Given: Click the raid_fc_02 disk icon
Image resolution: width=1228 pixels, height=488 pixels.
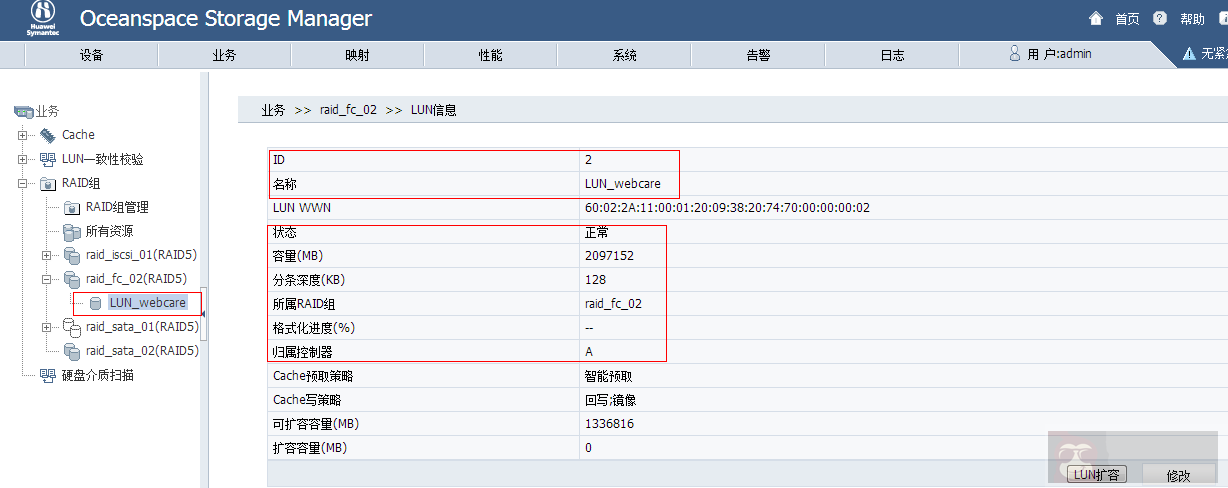Looking at the screenshot, I should click(72, 279).
